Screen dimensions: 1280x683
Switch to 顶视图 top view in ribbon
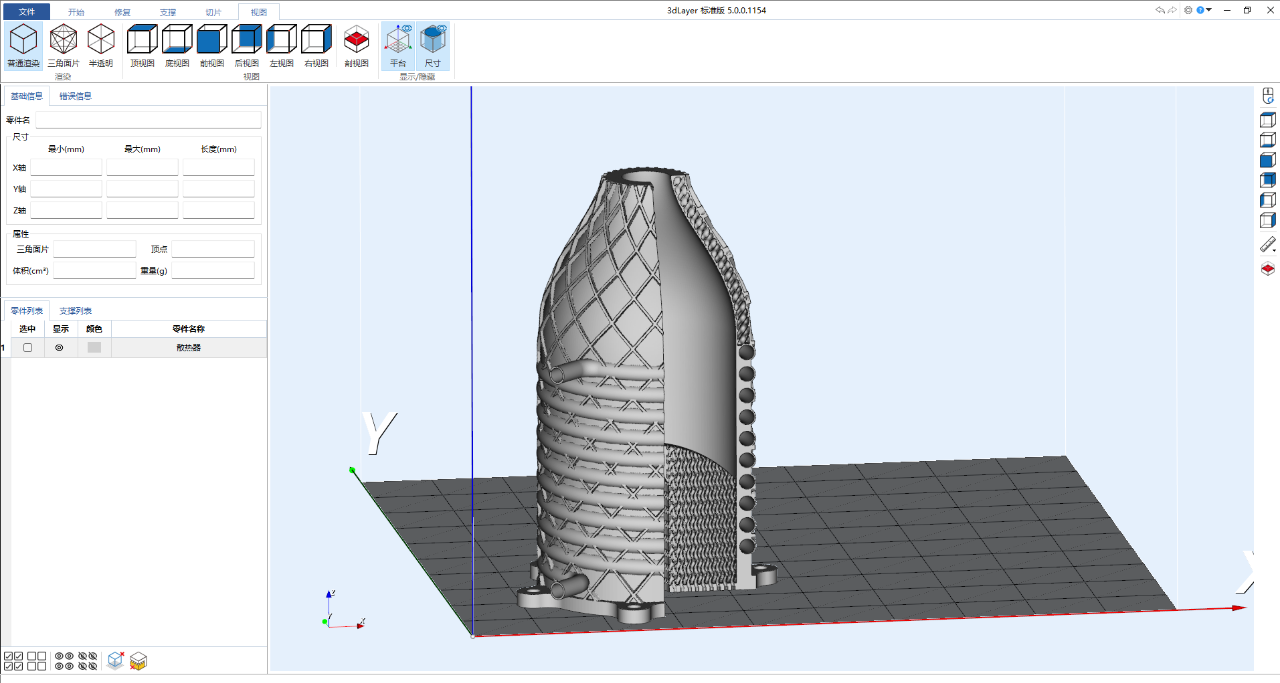[x=142, y=46]
